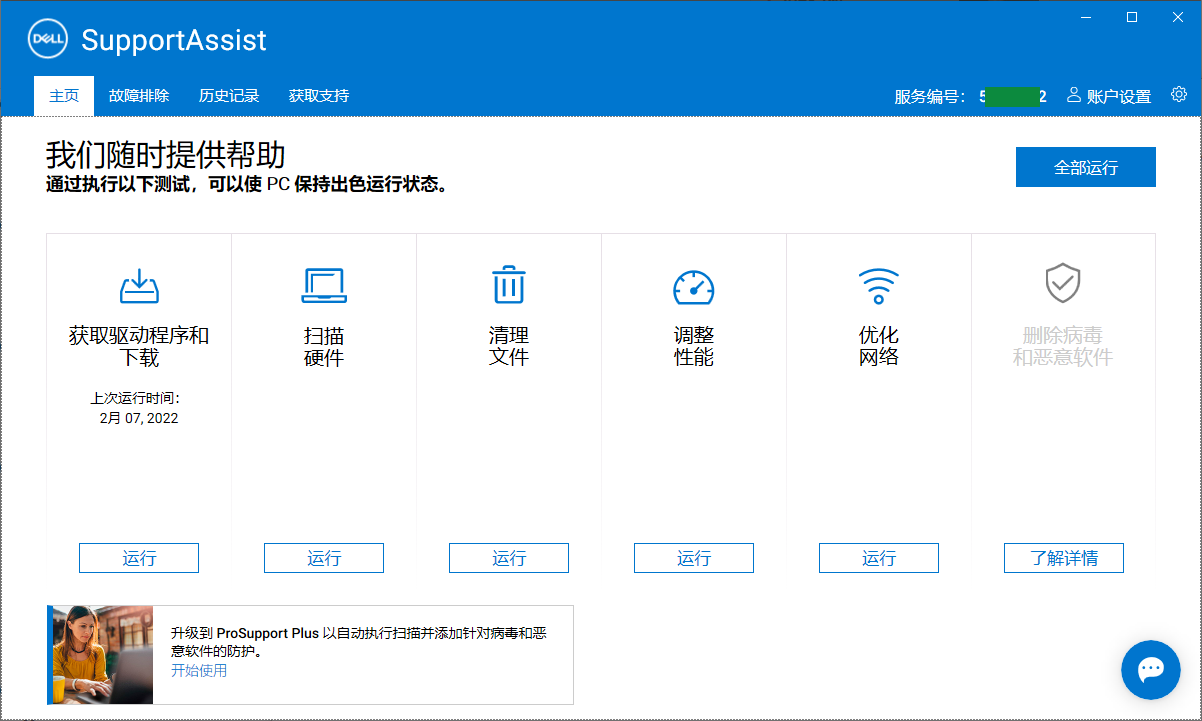This screenshot has width=1202, height=721.
Task: Click the 删除病毒和恶意软件 label
Action: (1063, 346)
